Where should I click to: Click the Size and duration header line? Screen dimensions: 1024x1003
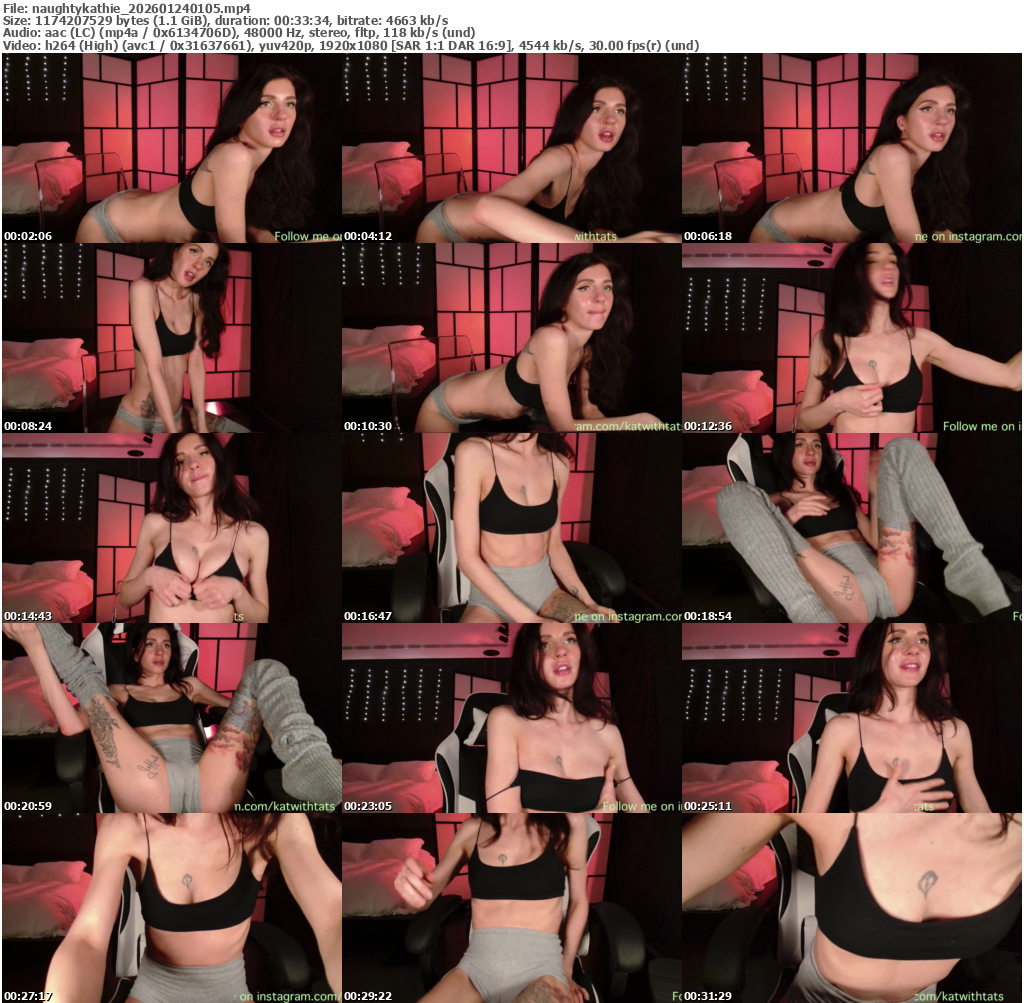(x=225, y=20)
